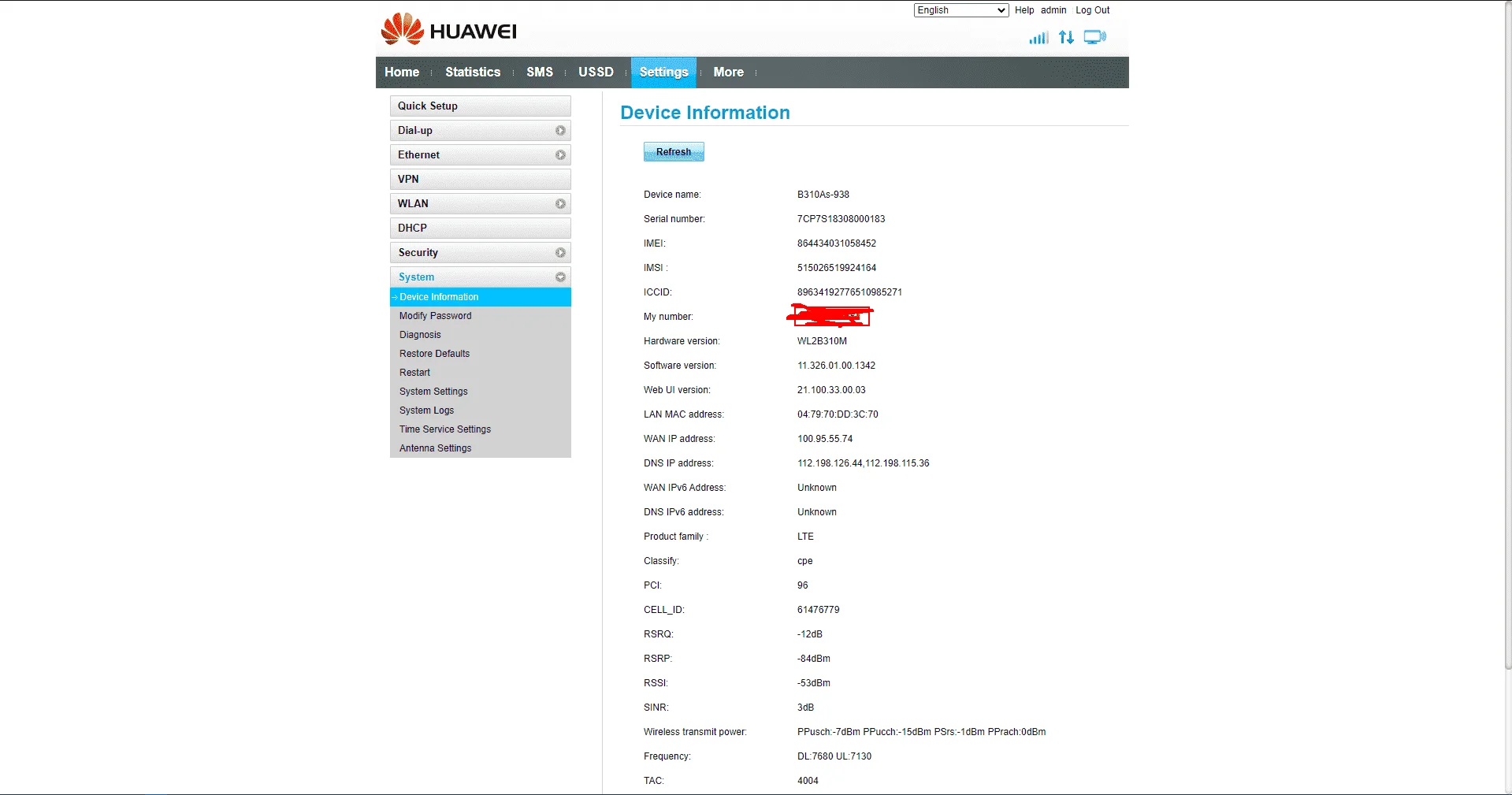The image size is (1512, 795).
Task: Open the Help link
Action: (1024, 10)
